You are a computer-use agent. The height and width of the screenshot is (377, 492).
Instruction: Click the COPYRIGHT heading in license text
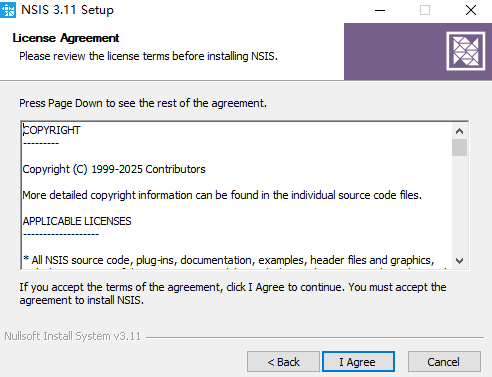click(x=52, y=130)
